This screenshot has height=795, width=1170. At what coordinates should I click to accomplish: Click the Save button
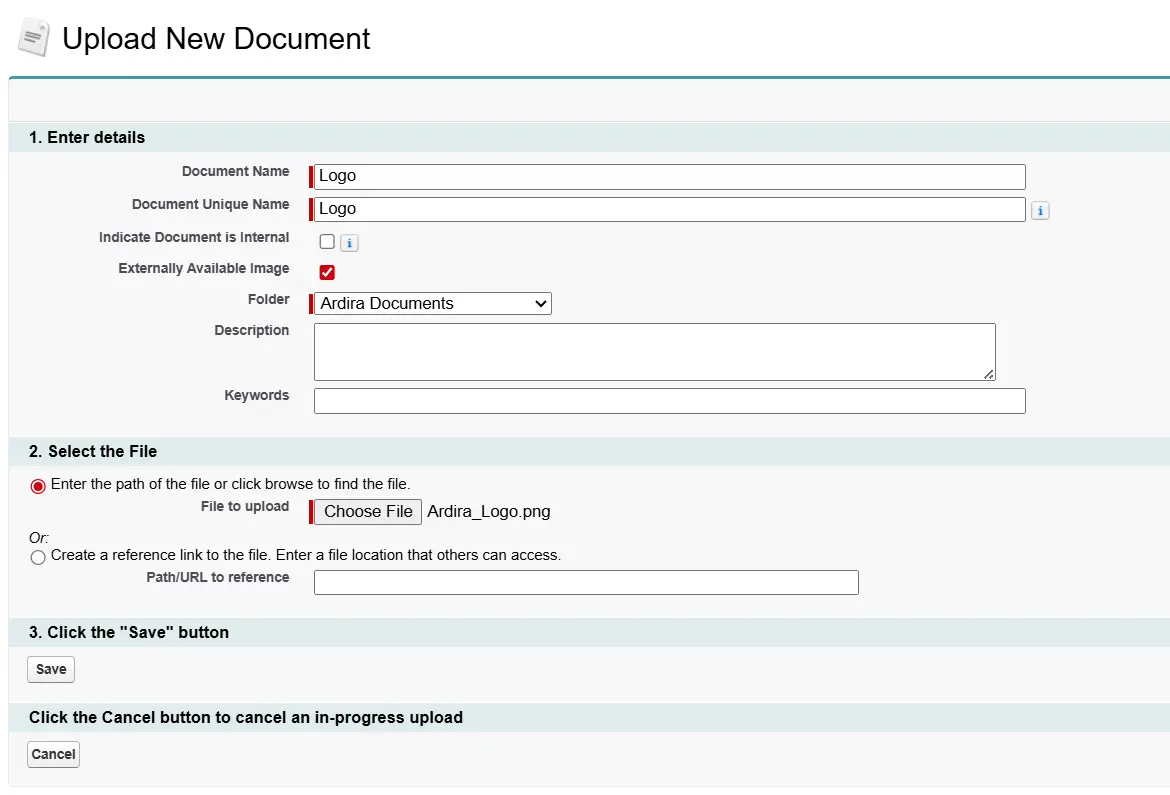tap(50, 669)
